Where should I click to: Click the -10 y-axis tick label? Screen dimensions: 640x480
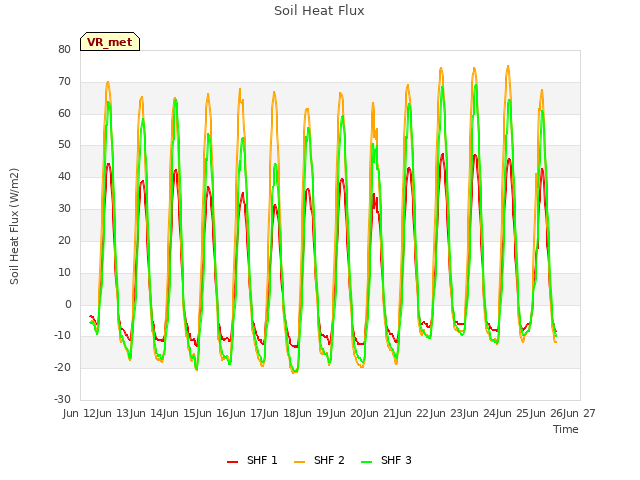click(62, 336)
